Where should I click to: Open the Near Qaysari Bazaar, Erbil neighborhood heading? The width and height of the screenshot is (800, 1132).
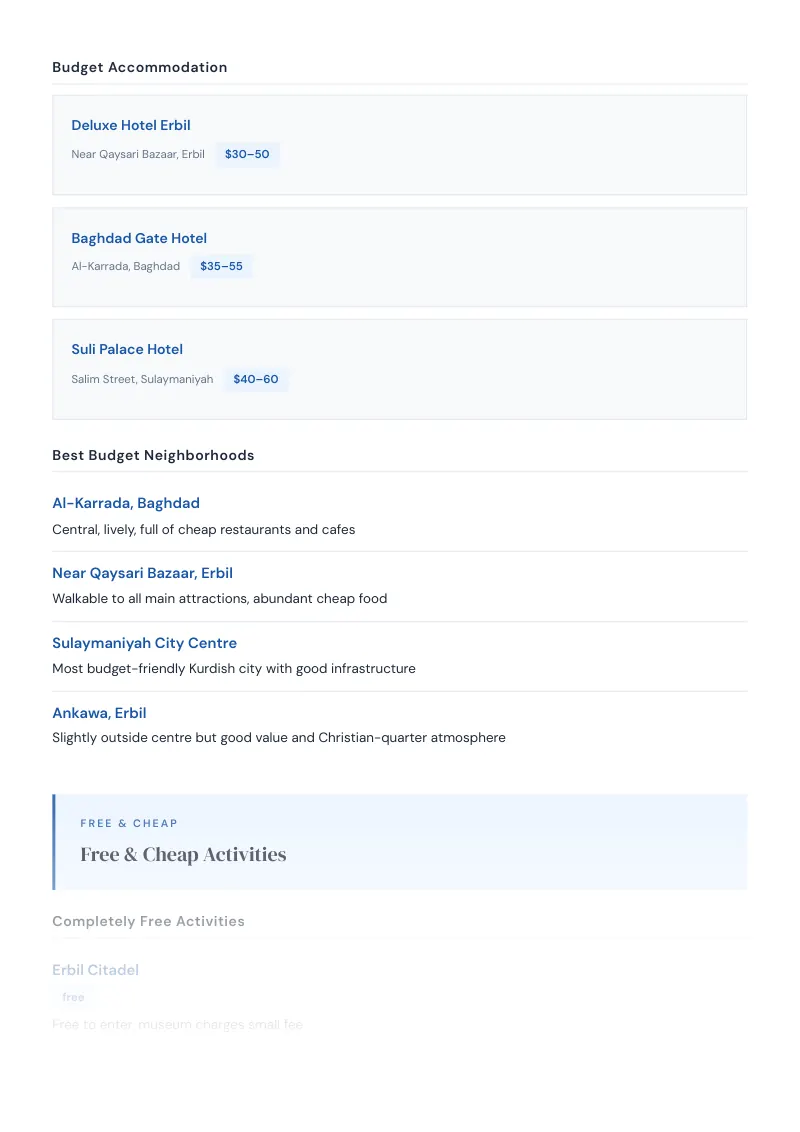[x=142, y=573]
